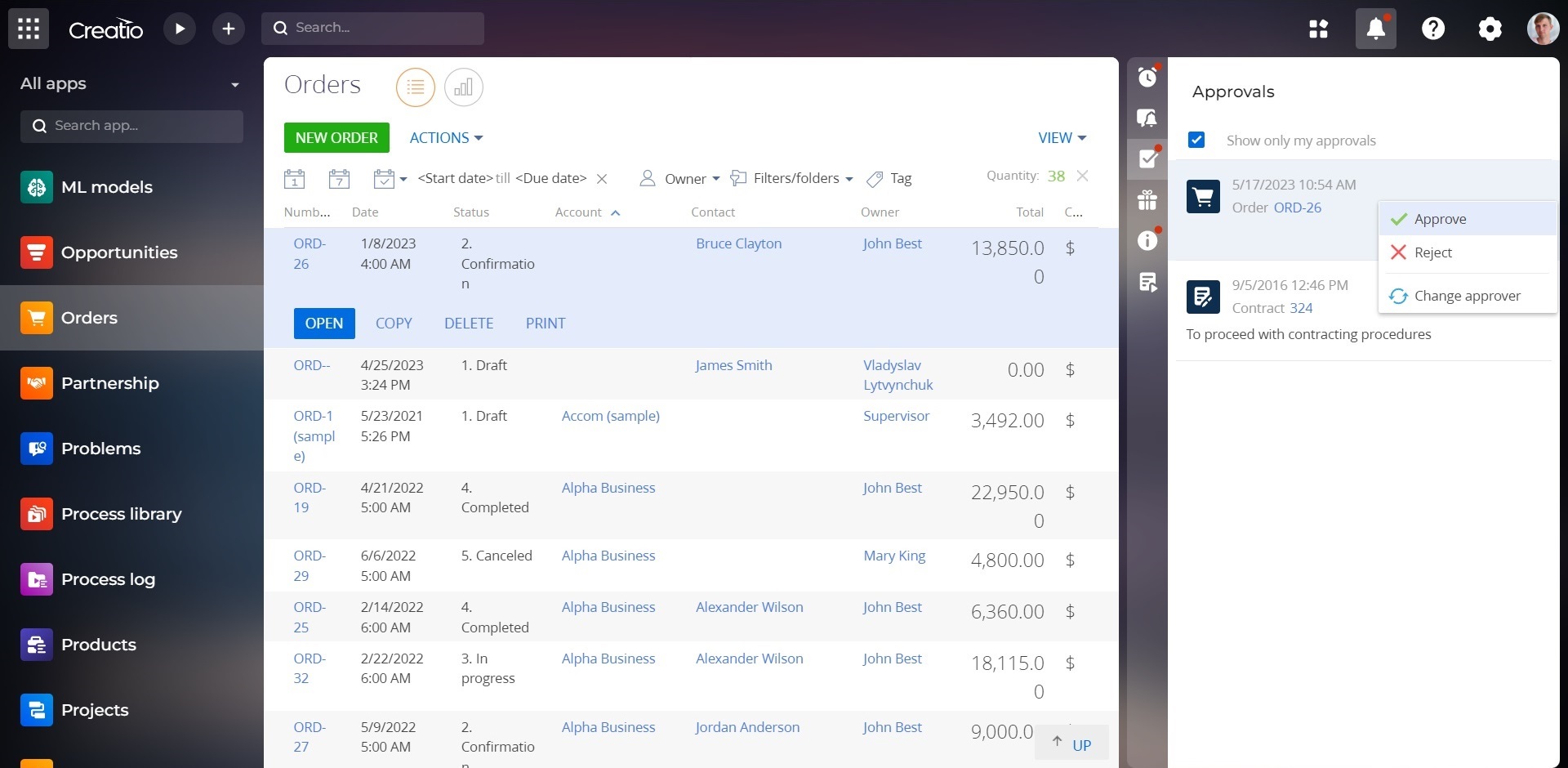This screenshot has width=1568, height=768.
Task: Open the marketplace tiles icon in header
Action: (1318, 29)
